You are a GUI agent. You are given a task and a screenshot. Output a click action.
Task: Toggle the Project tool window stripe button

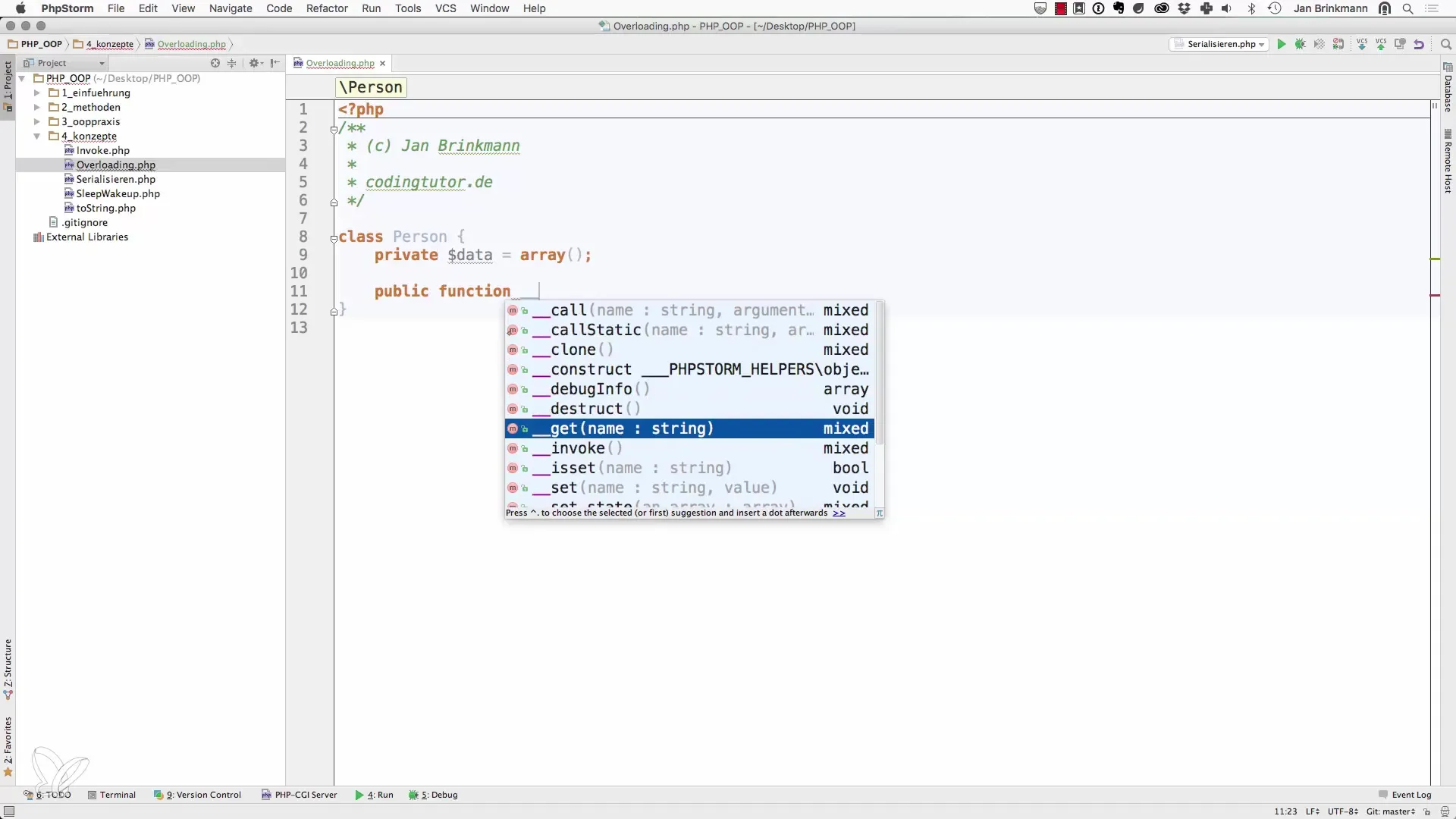click(8, 83)
